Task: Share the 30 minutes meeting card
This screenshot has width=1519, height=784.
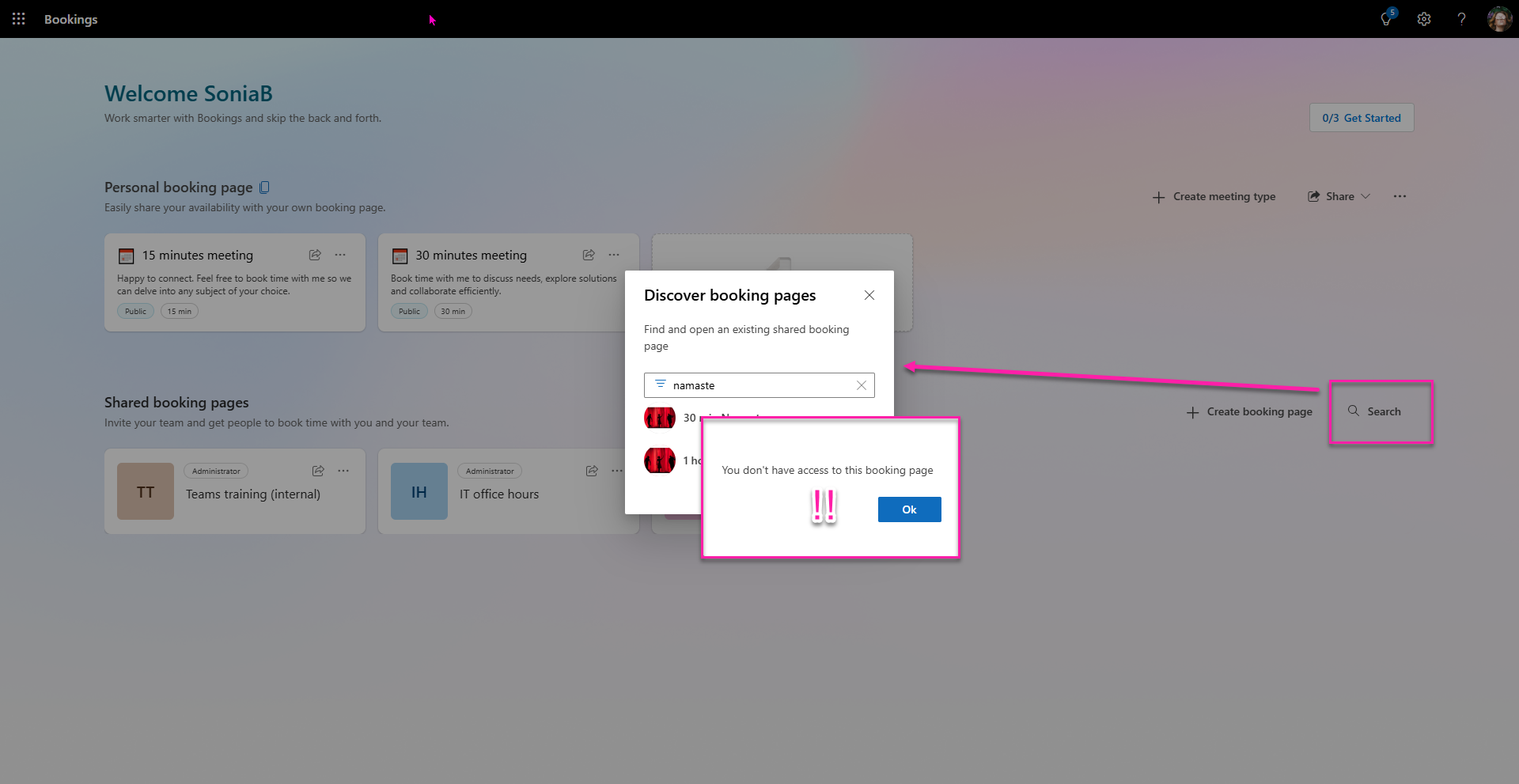Action: (x=589, y=255)
